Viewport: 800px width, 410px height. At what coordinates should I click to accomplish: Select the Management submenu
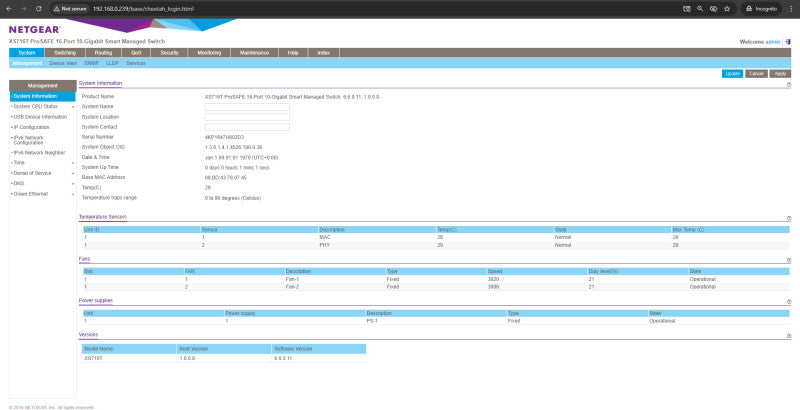click(28, 63)
